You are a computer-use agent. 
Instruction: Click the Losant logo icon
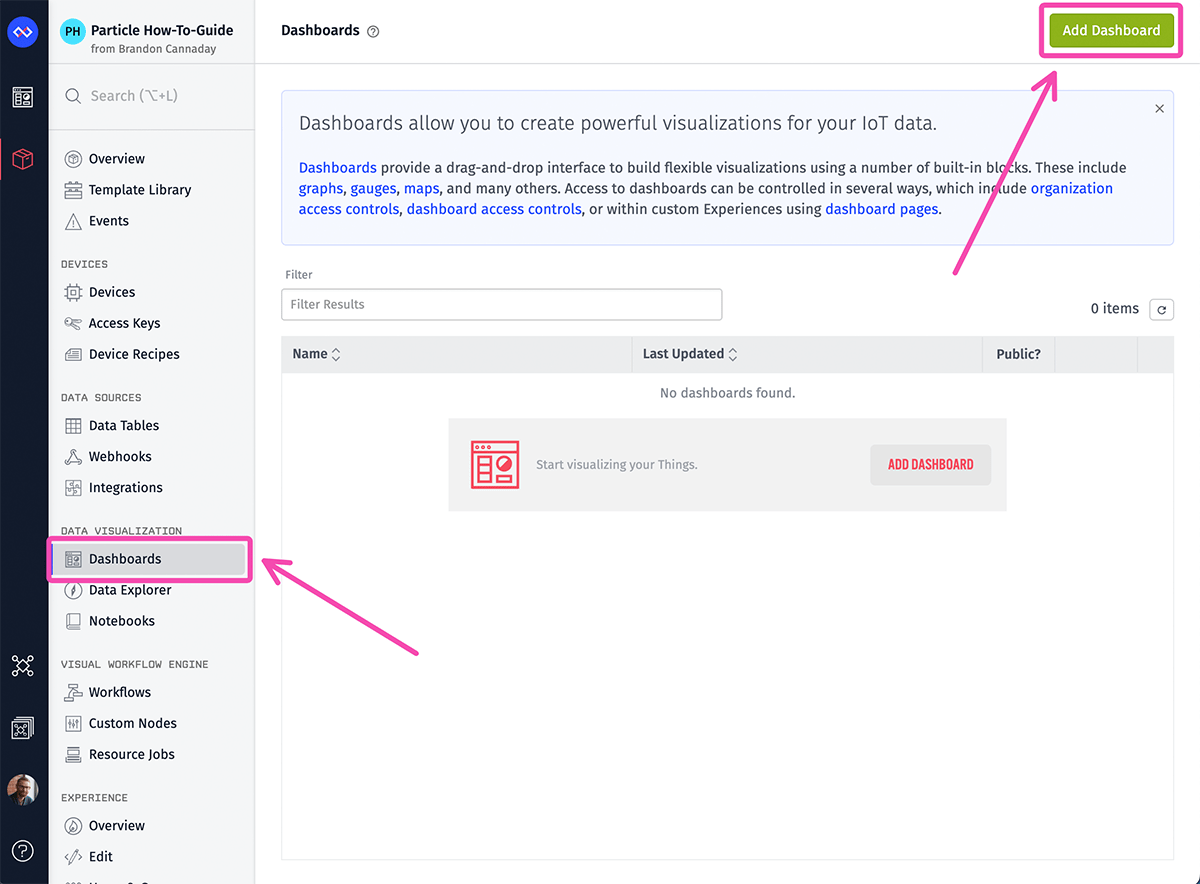click(x=23, y=32)
